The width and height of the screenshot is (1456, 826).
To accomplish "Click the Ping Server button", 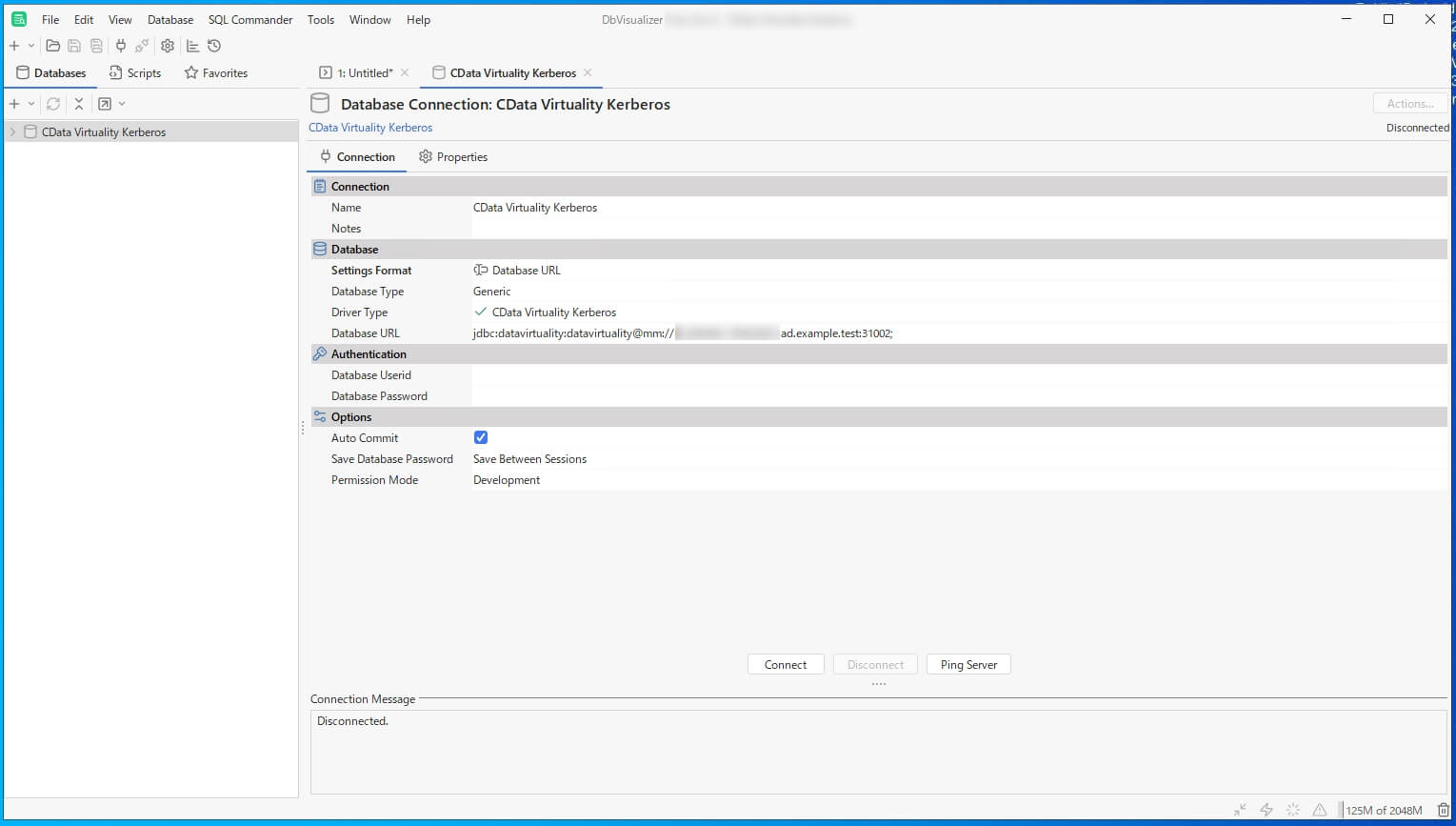I will point(968,665).
